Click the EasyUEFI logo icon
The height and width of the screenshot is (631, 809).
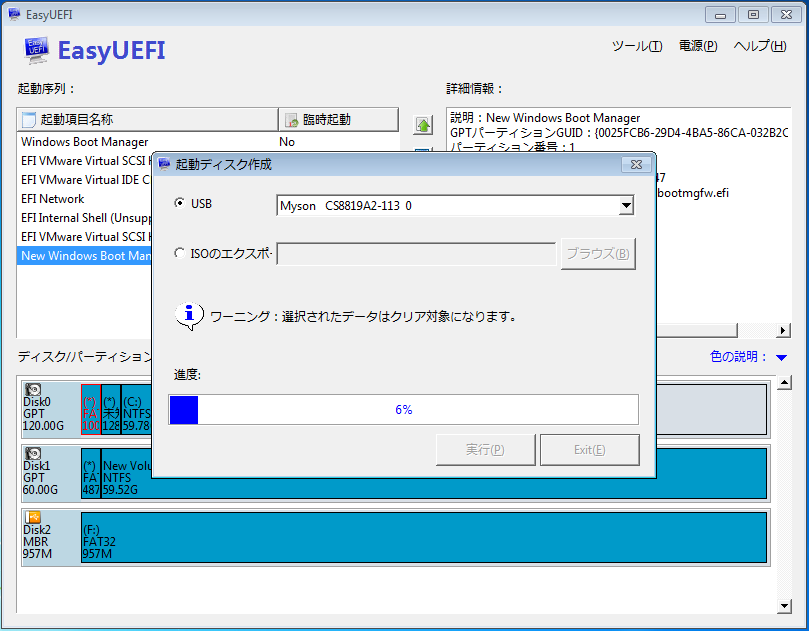click(36, 50)
